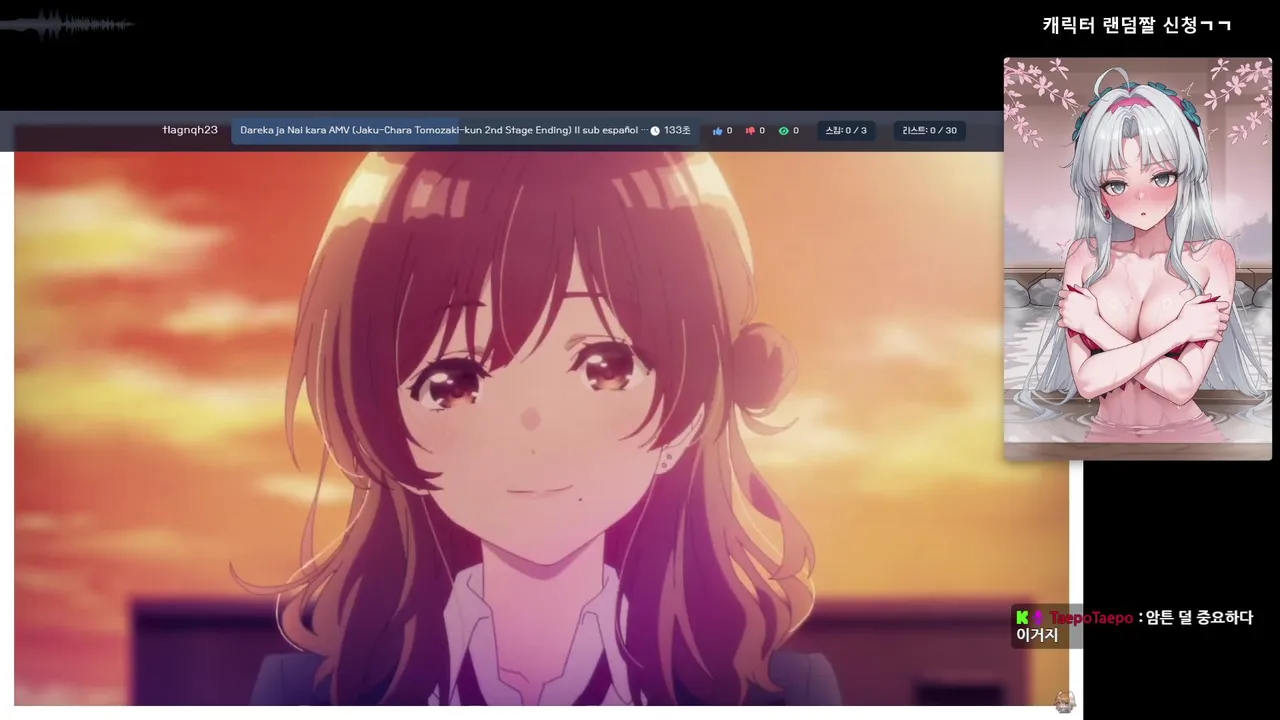Click the anime character image card on the right
Image resolution: width=1280 pixels, height=720 pixels.
(x=1138, y=258)
